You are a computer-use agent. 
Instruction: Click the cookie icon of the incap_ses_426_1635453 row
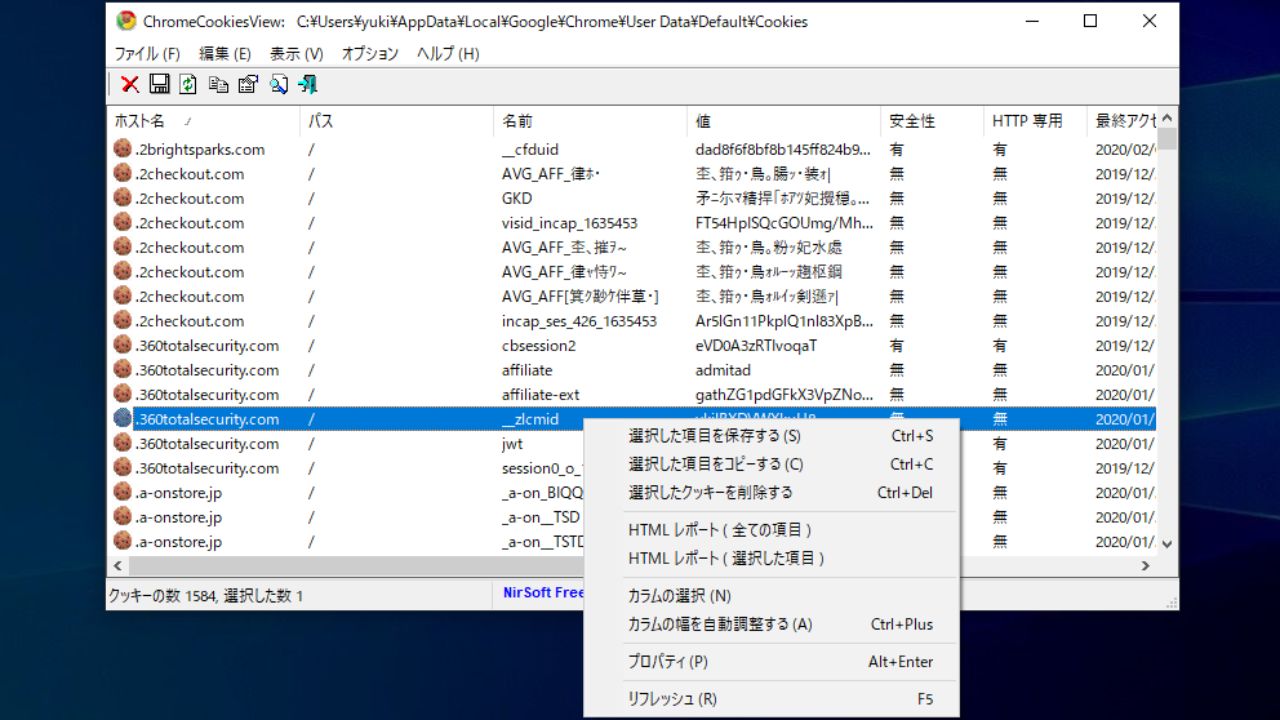coord(122,320)
